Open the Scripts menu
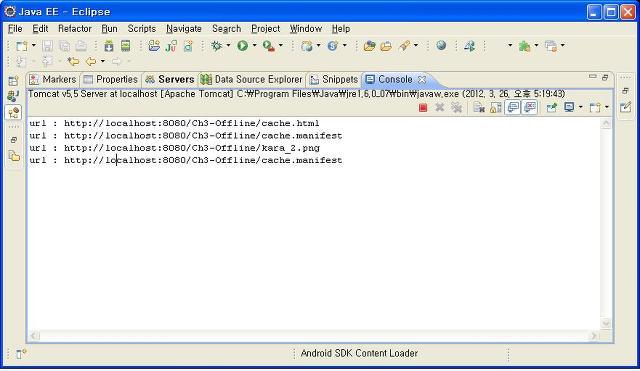The width and height of the screenshot is (640, 371). [x=142, y=29]
